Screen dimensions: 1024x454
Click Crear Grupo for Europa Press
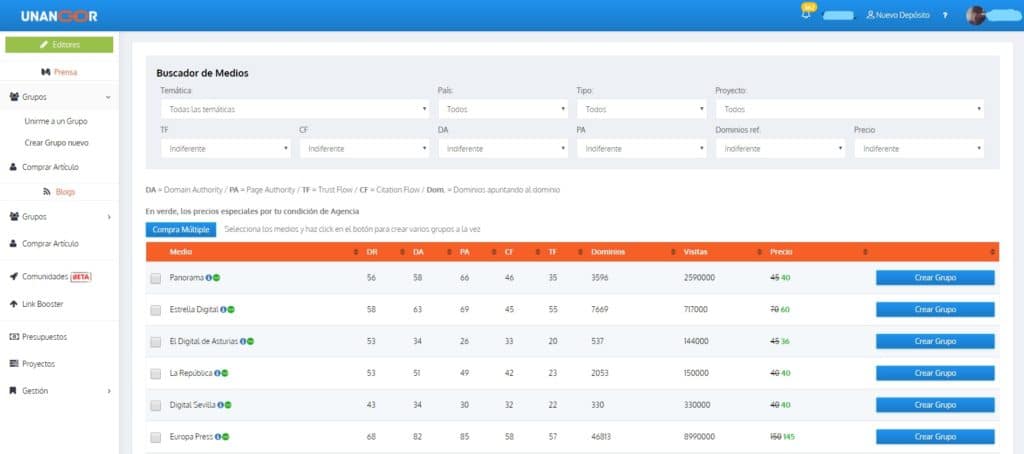tap(935, 436)
